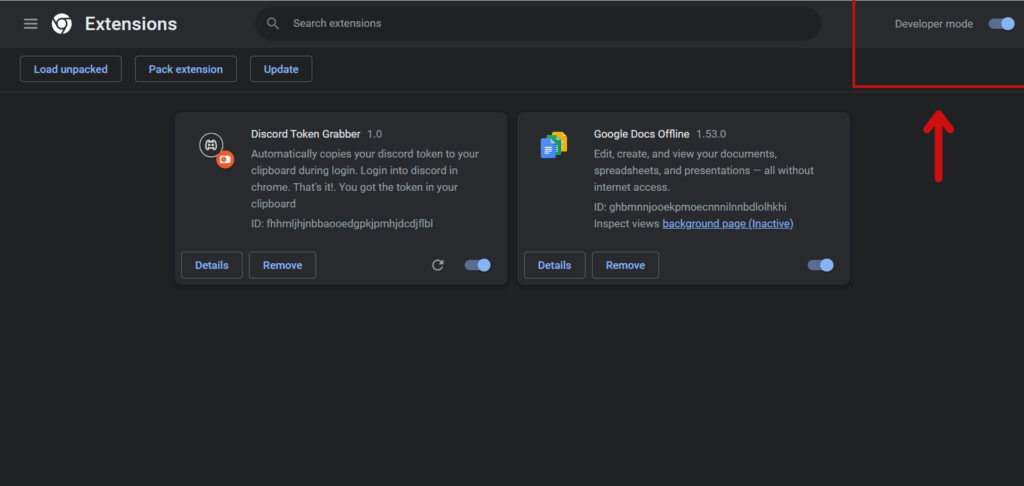This screenshot has width=1024, height=486.
Task: Click the Extensions page title
Action: pyautogui.click(x=131, y=24)
